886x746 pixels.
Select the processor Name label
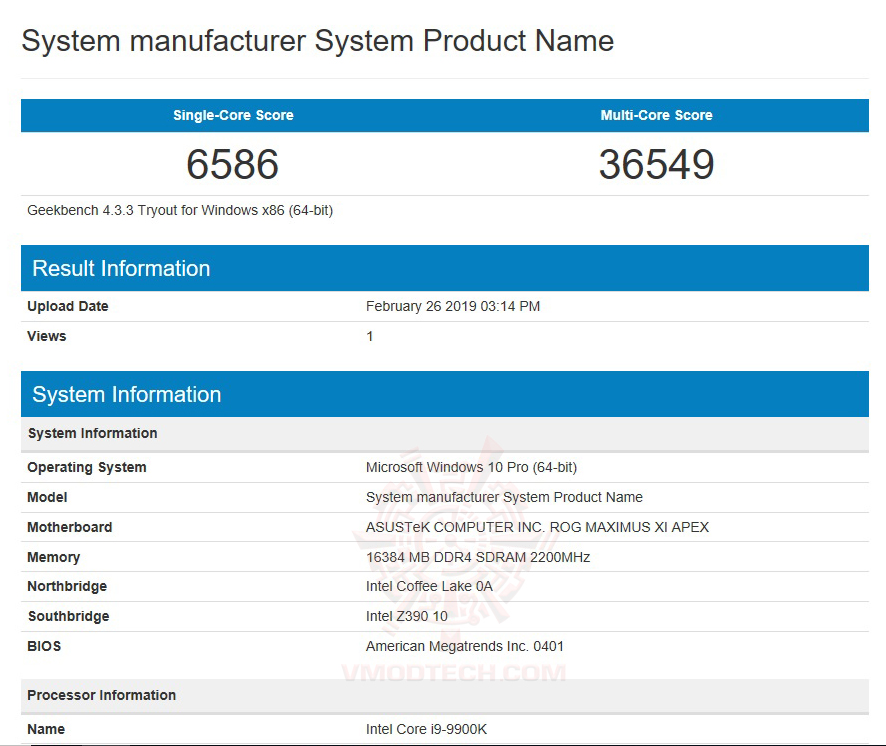pyautogui.click(x=46, y=730)
